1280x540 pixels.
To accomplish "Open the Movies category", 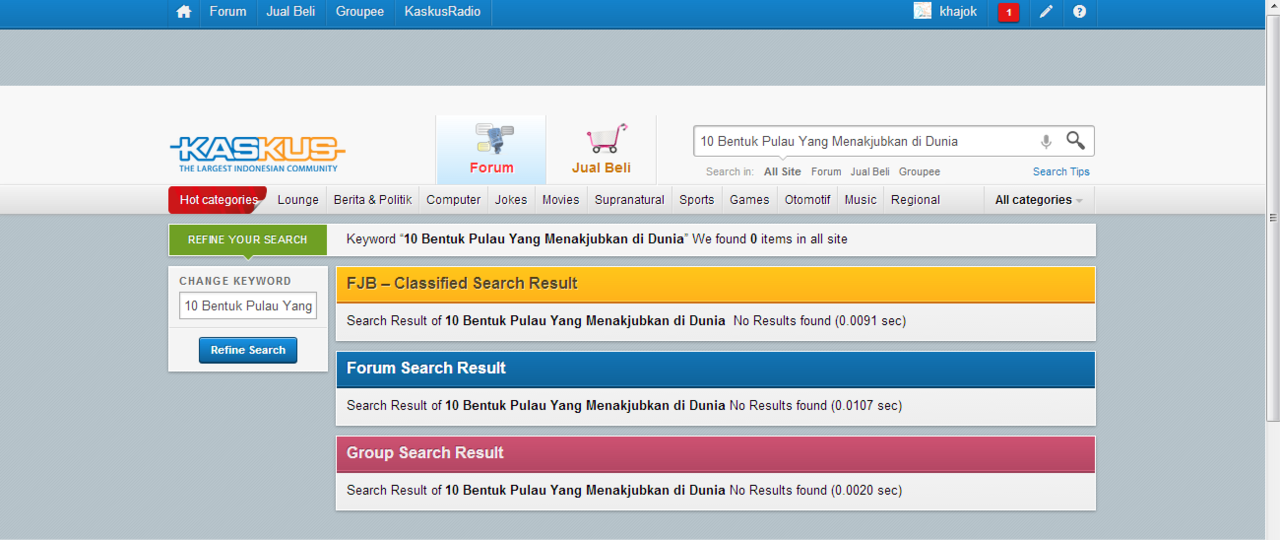I will coord(561,200).
